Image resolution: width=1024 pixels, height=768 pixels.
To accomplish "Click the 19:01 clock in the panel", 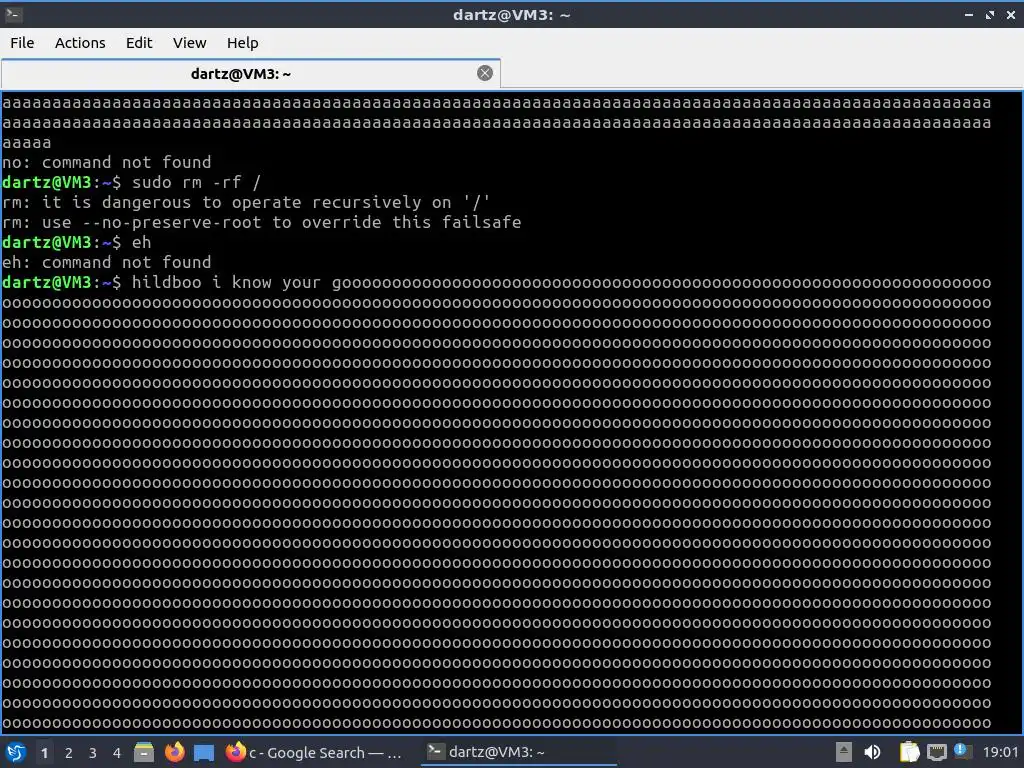I will pyautogui.click(x=1000, y=752).
